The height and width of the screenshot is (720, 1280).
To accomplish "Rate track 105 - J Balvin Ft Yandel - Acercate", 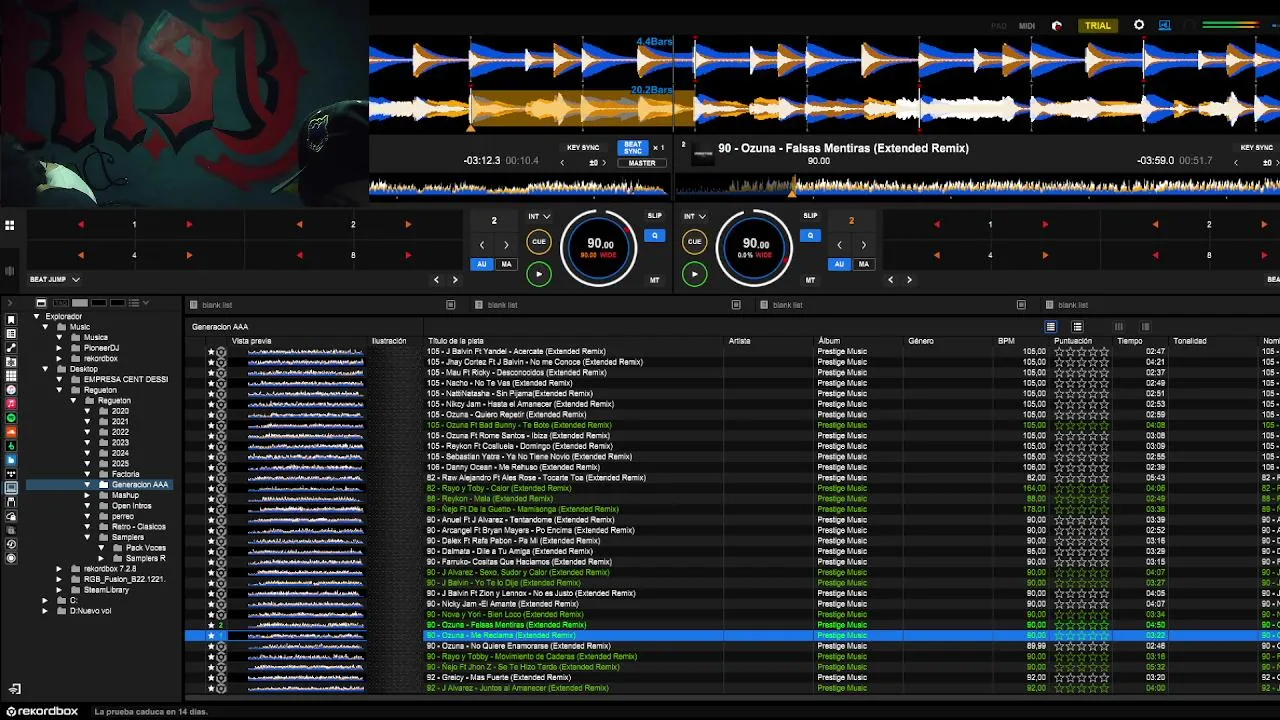I will (1082, 352).
